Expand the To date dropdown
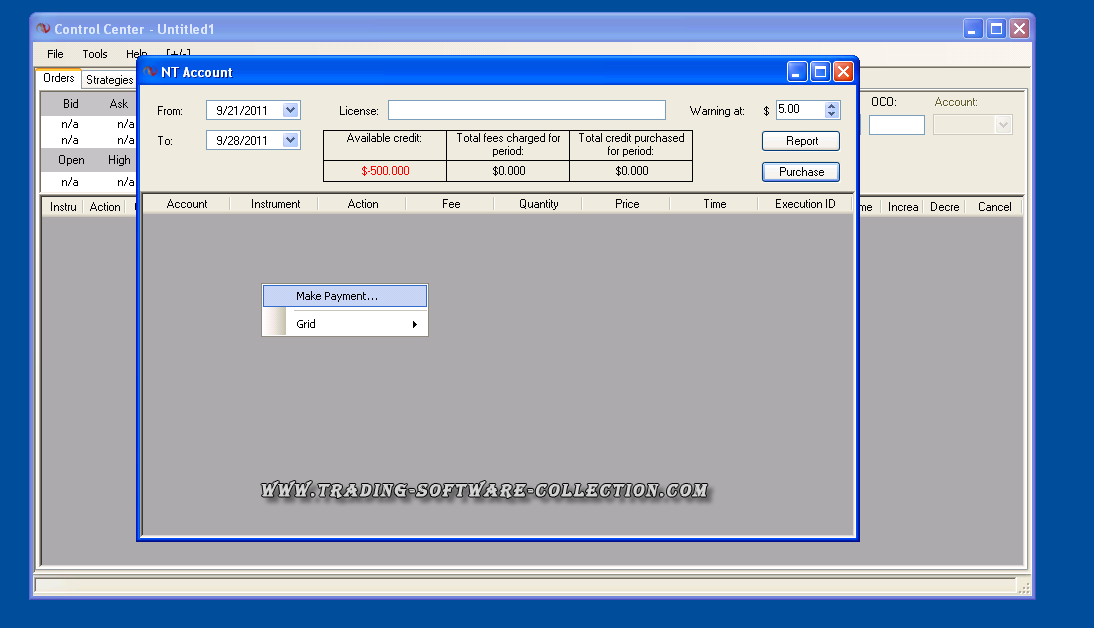 (291, 140)
